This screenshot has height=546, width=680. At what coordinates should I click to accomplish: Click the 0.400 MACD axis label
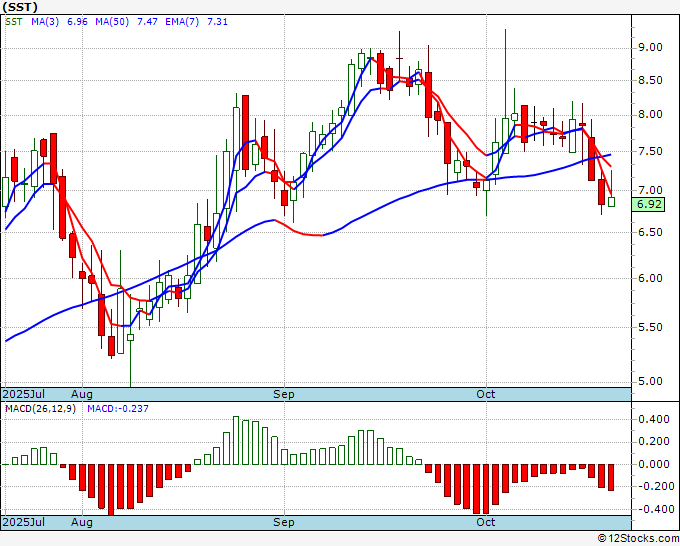[x=654, y=419]
